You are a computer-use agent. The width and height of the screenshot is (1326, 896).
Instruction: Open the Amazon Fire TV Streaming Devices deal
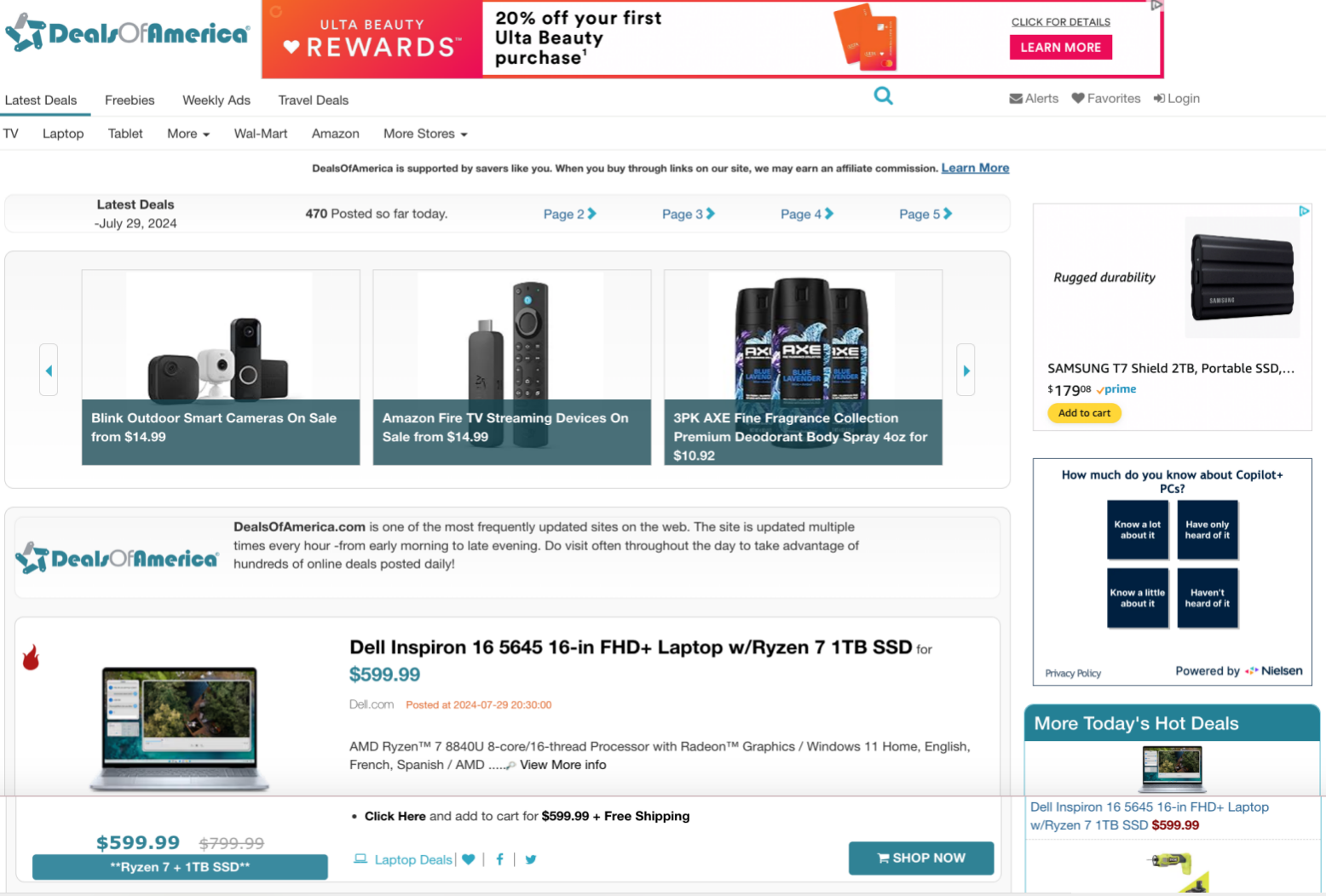coord(512,367)
